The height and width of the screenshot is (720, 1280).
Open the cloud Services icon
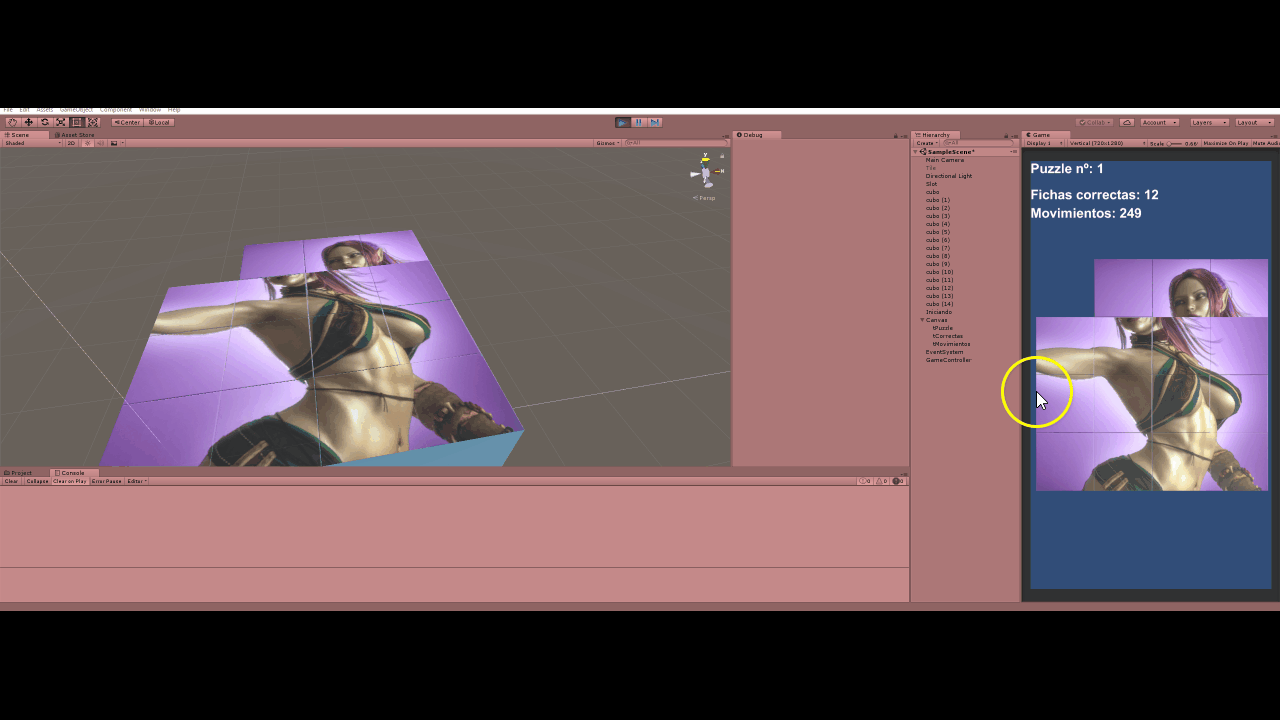coord(1127,122)
